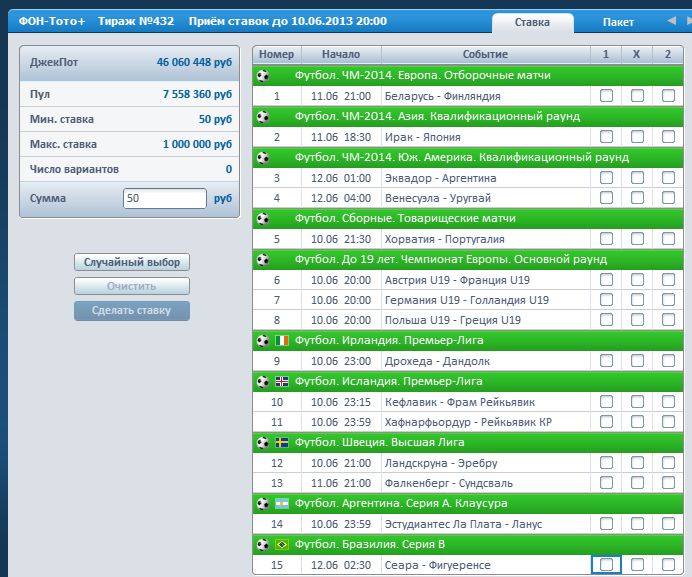692x577 pixels.
Task: Click the Номер column header
Action: [277, 54]
